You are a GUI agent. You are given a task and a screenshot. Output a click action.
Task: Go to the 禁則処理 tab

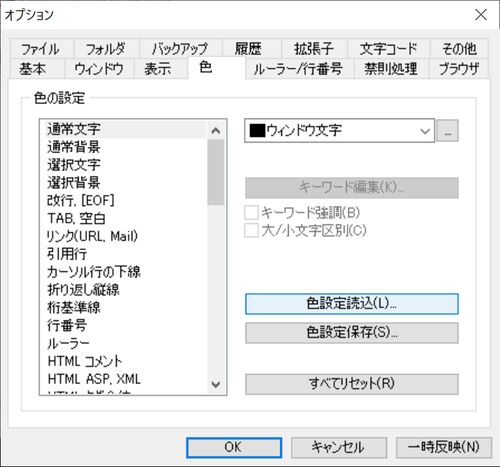click(391, 69)
